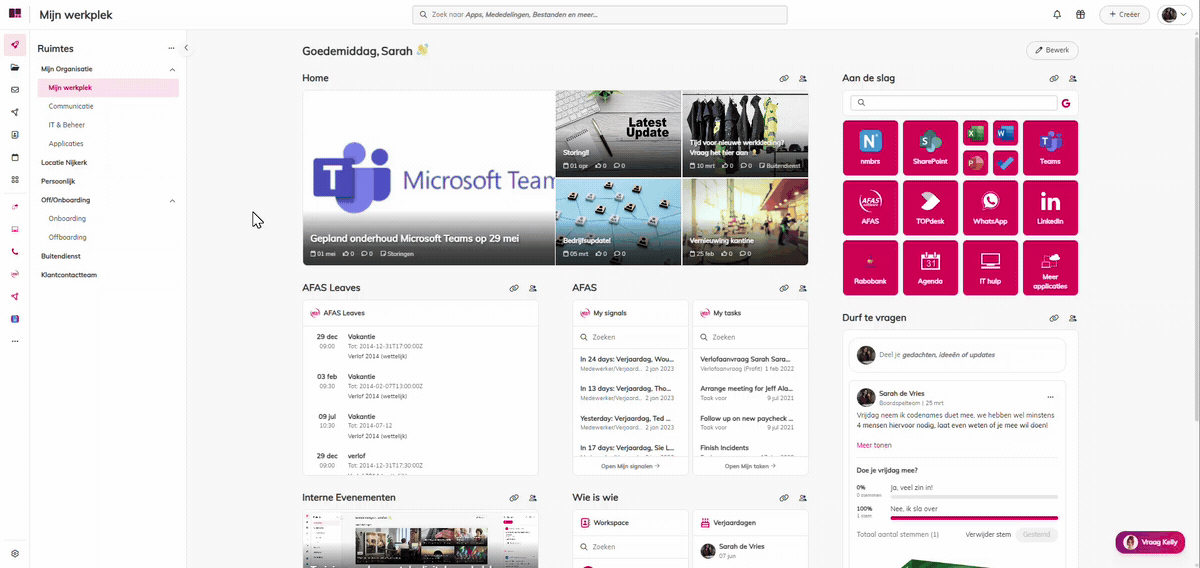Select poll option "Nee, ik sla over"
This screenshot has width=1200, height=568.
tap(957, 512)
